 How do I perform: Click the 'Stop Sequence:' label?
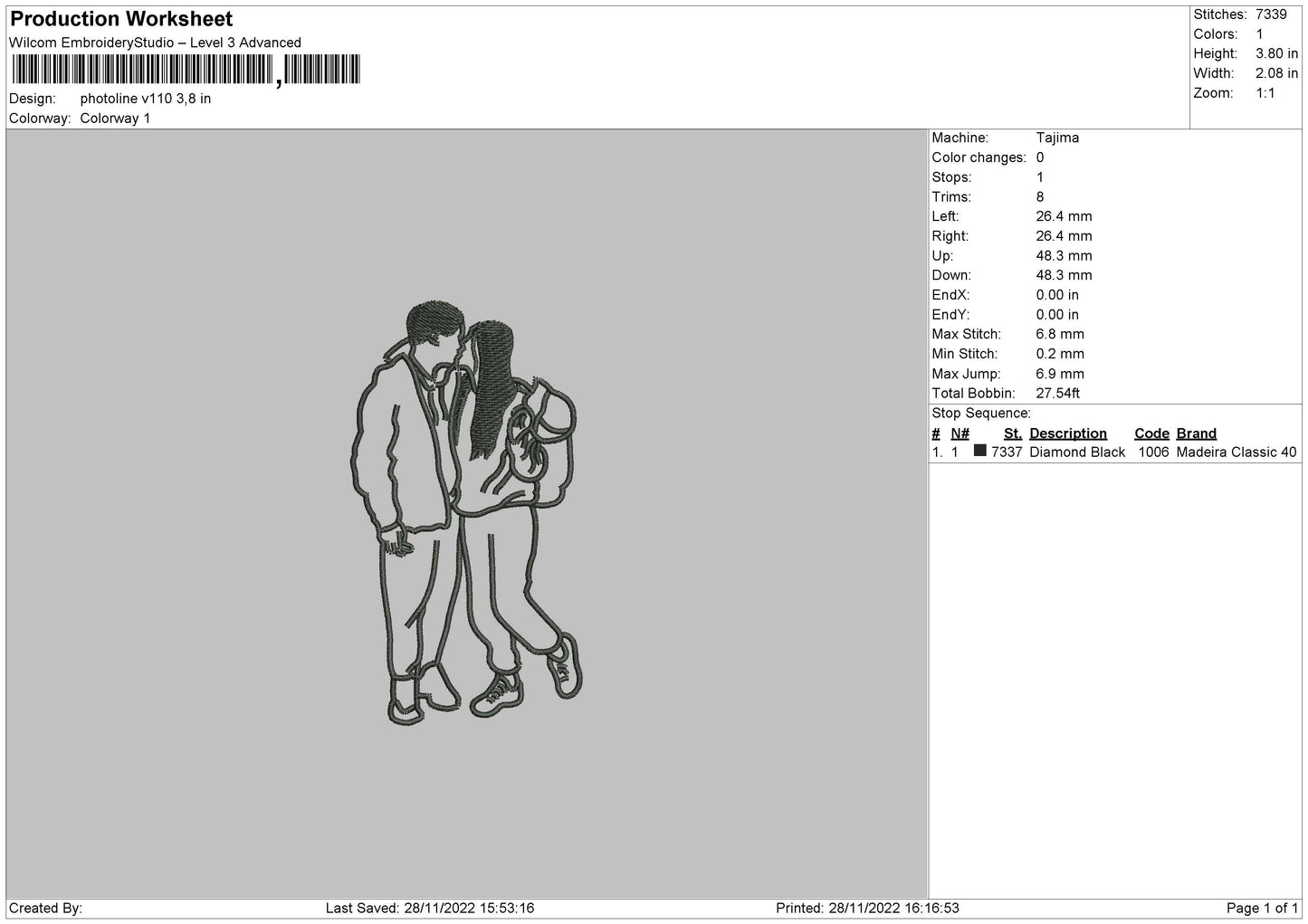coord(981,414)
